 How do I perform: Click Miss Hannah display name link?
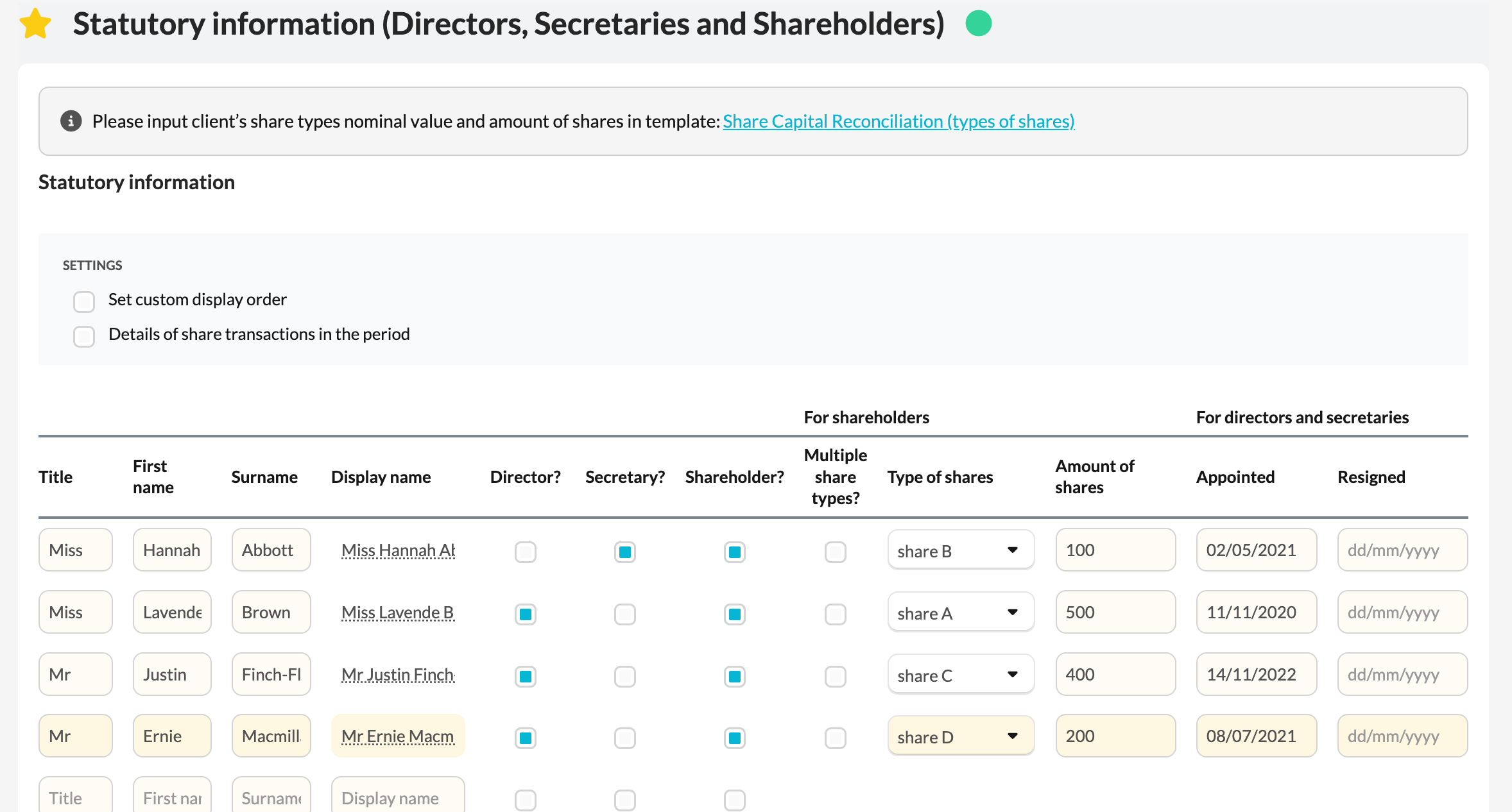[398, 550]
